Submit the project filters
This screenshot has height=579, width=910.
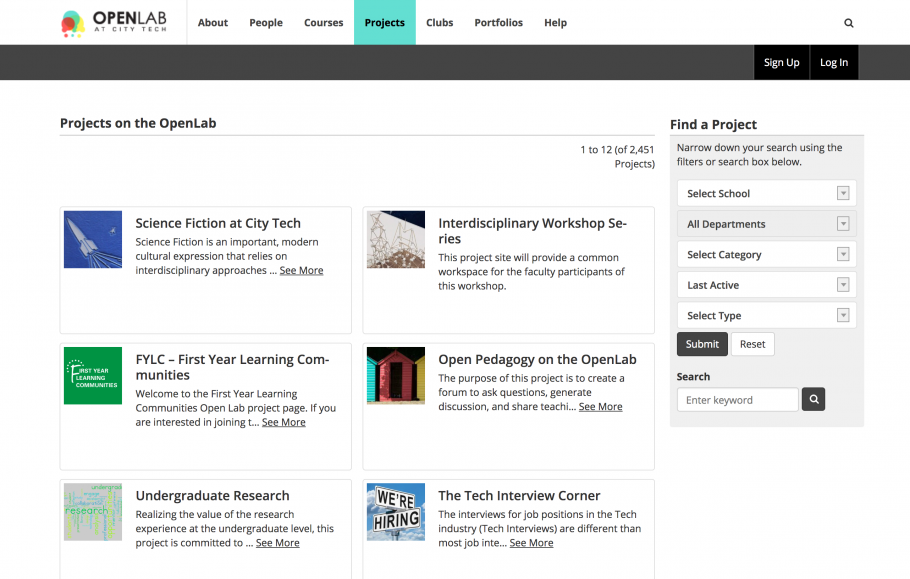point(702,344)
